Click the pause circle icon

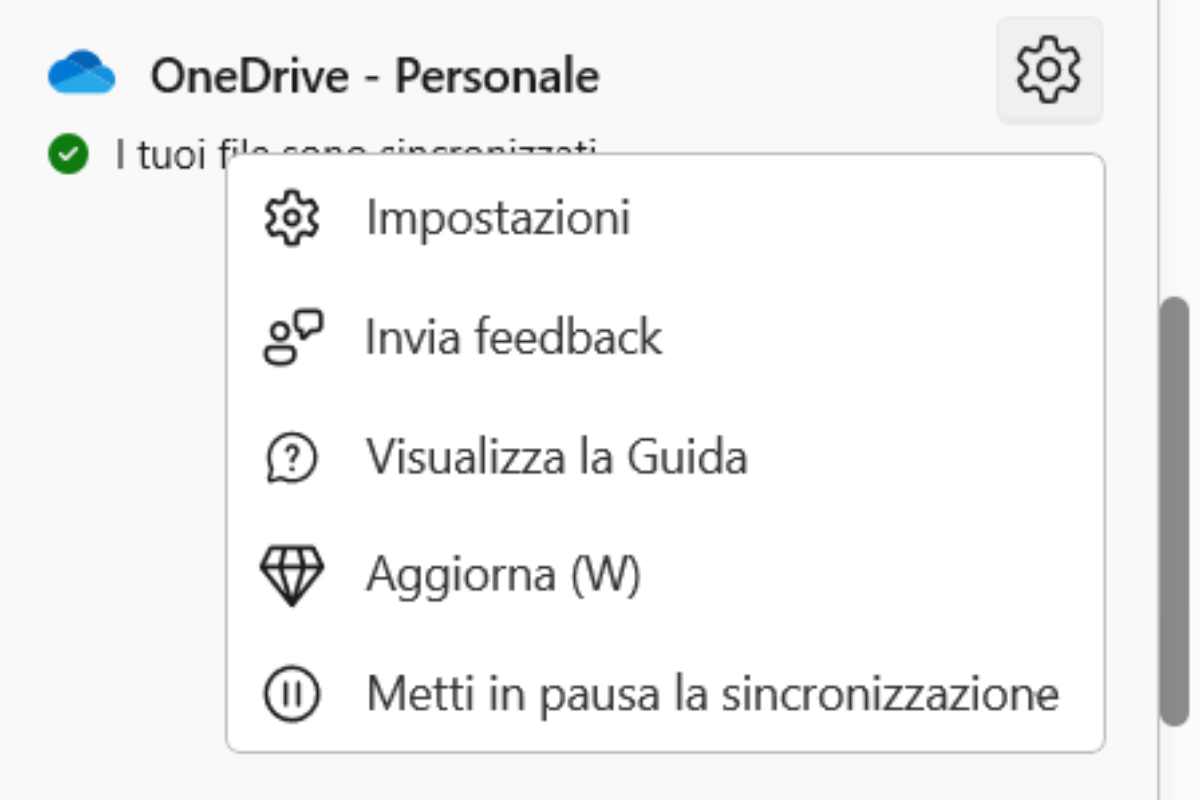(291, 693)
